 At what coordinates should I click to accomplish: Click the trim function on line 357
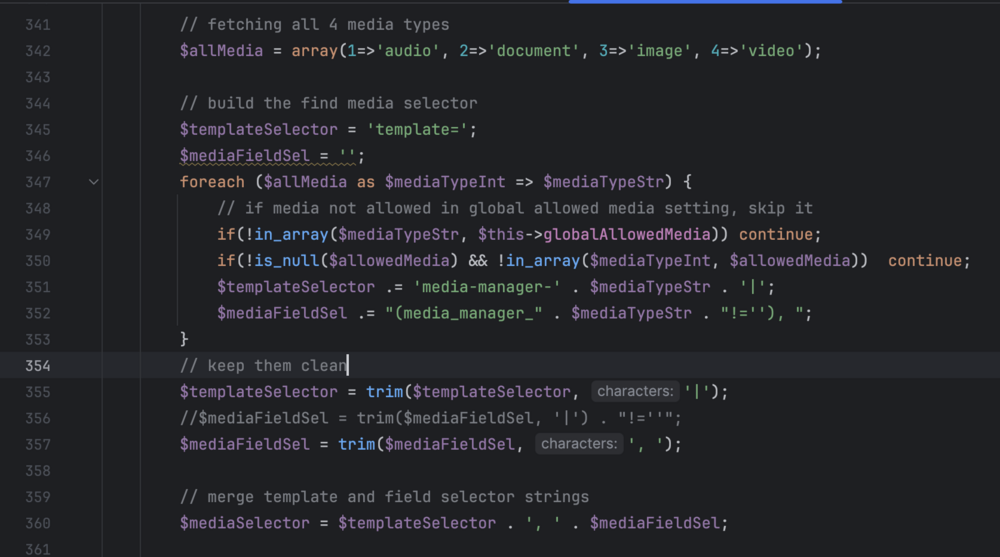[x=356, y=444]
